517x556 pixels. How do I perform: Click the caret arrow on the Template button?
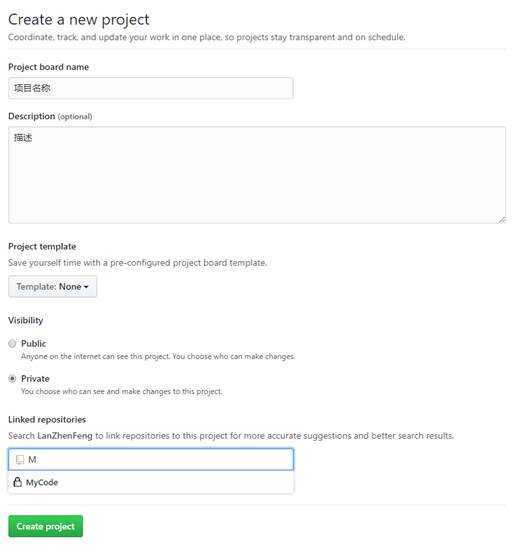(x=86, y=287)
